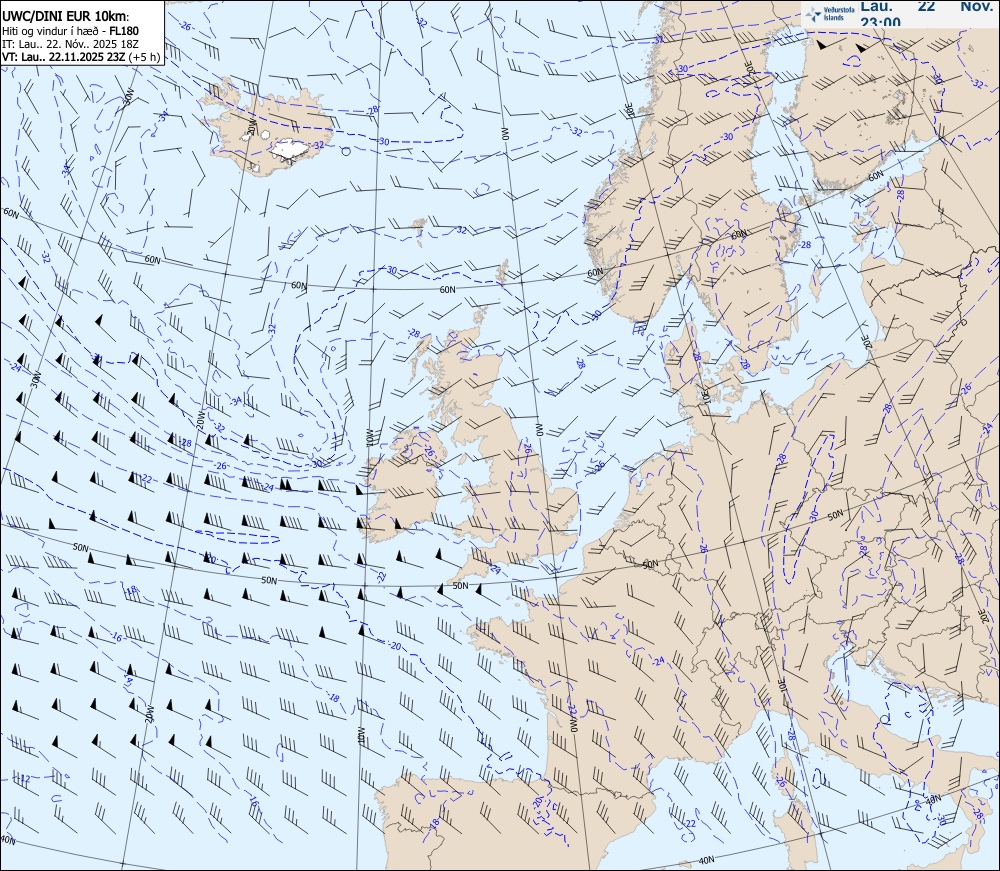Click the 'IT: Lau.. 22. Nóv.. 2025 18Z' line
The width and height of the screenshot is (1000, 871).
coord(70,43)
